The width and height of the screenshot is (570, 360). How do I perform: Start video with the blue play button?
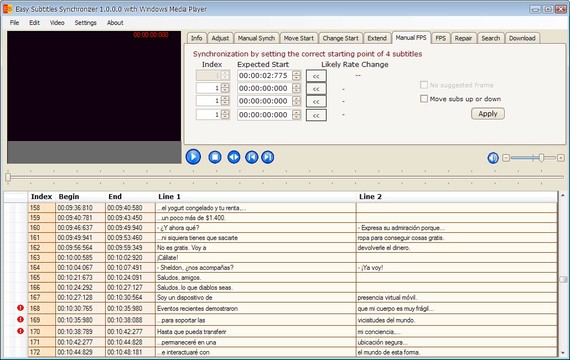click(193, 157)
